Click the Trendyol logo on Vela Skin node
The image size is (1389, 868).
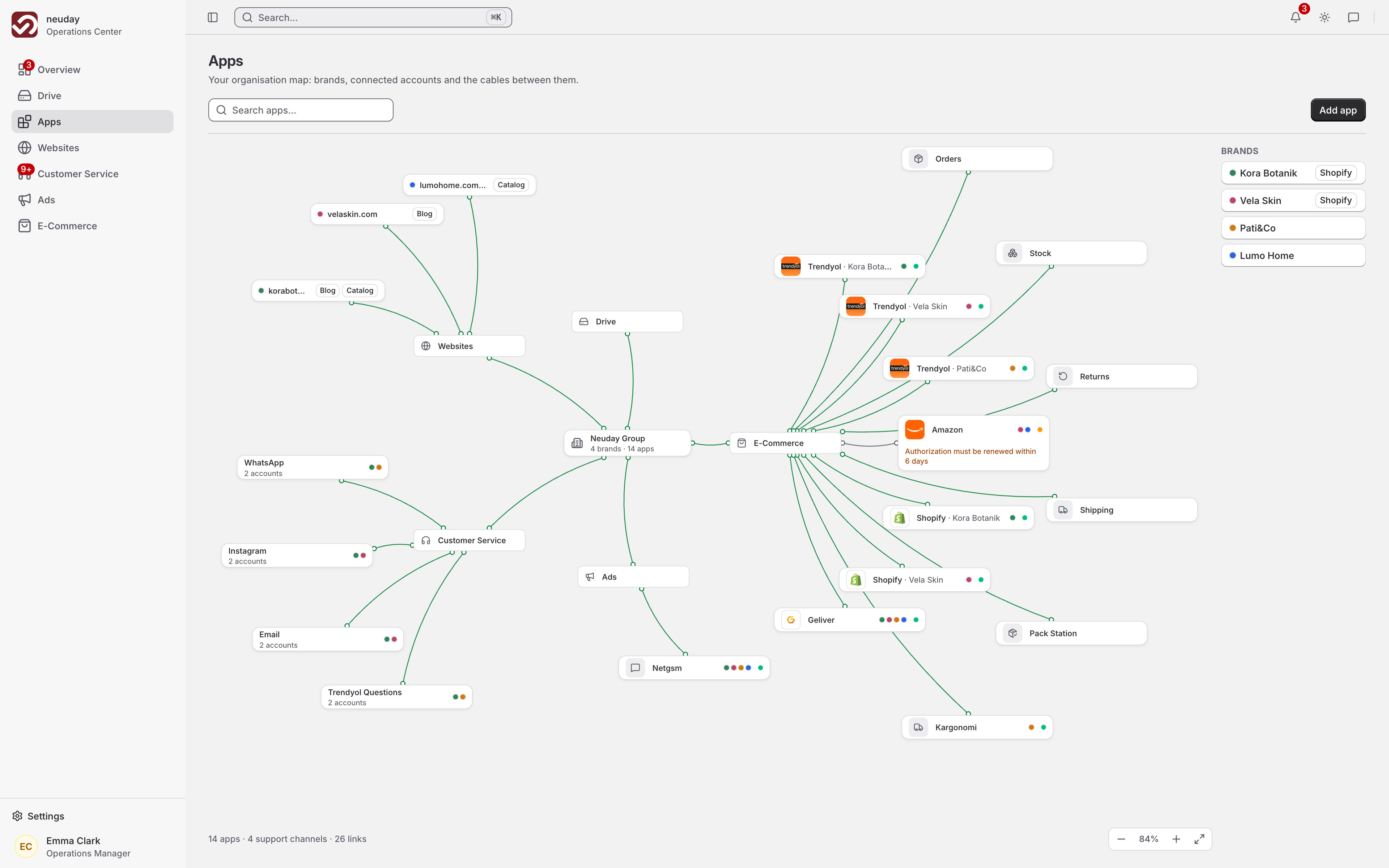856,307
